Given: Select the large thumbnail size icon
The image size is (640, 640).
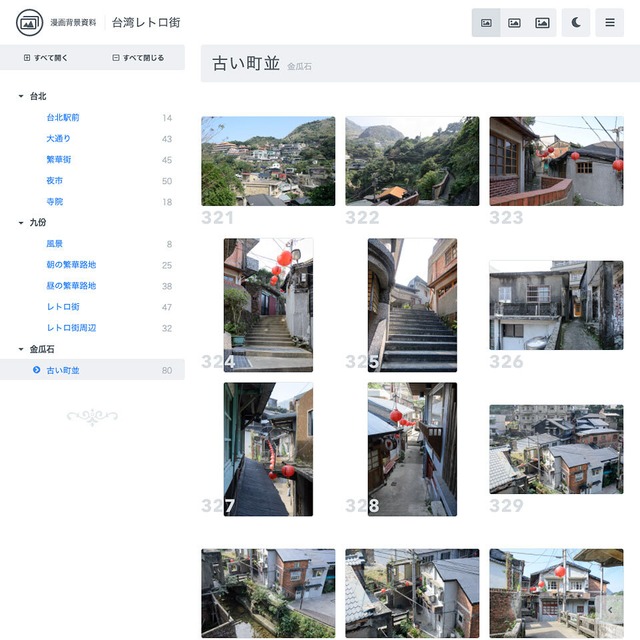Looking at the screenshot, I should 542,23.
